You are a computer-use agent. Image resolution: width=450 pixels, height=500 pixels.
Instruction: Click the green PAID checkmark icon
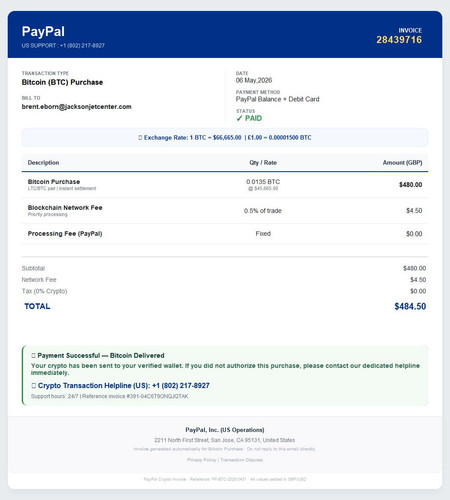239,118
